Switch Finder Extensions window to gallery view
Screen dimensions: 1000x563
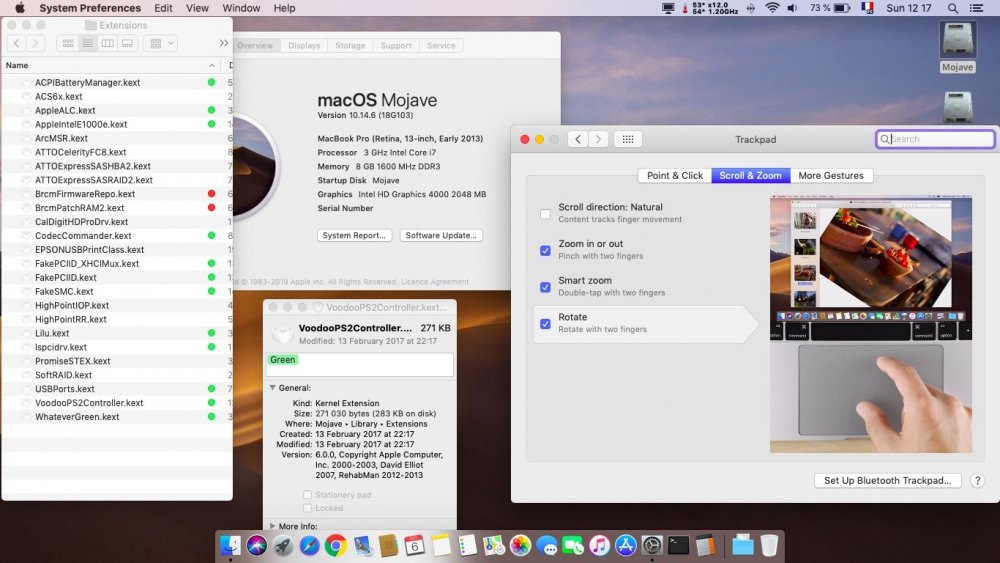coord(128,43)
